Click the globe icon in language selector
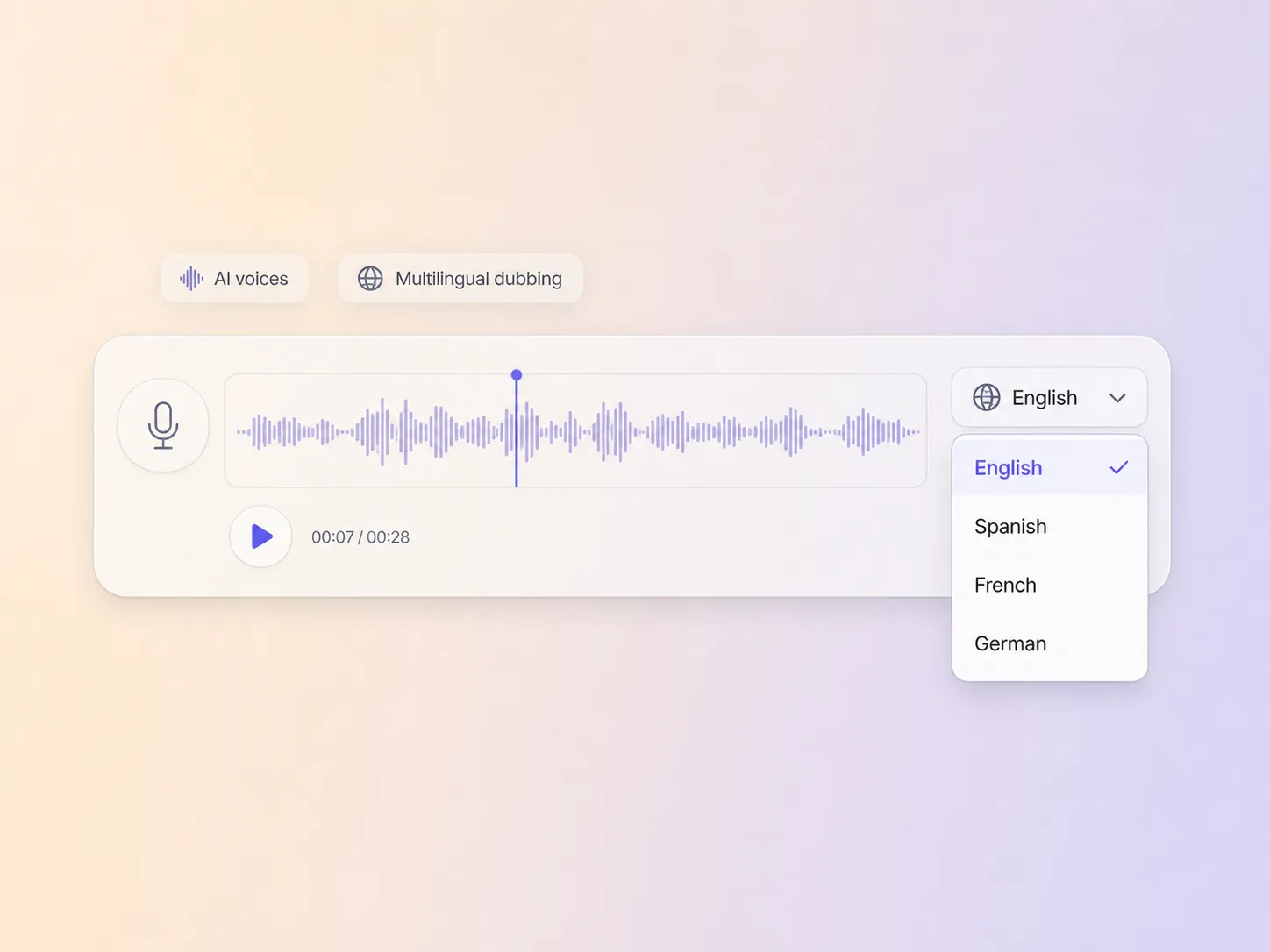Viewport: 1270px width, 952px height. pyautogui.click(x=987, y=397)
